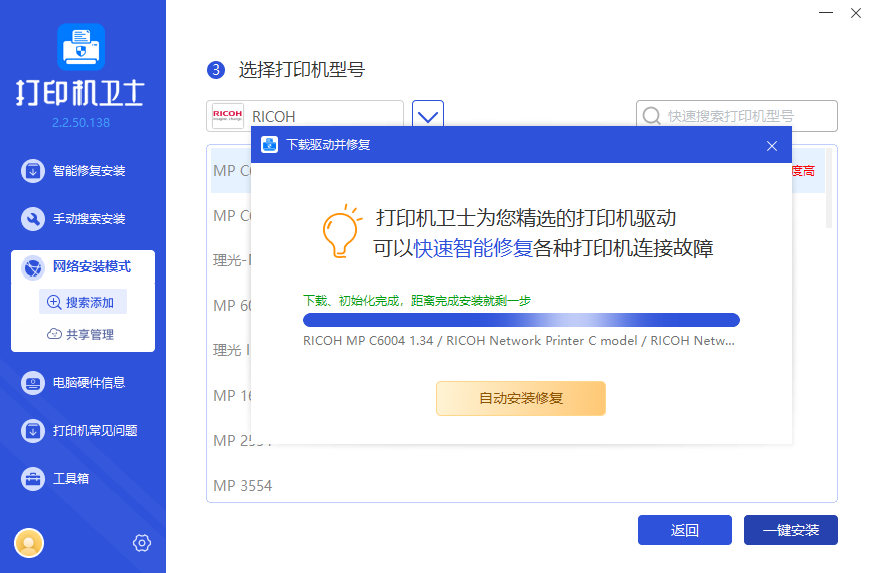
Task: Minimize the main window
Action: click(826, 12)
